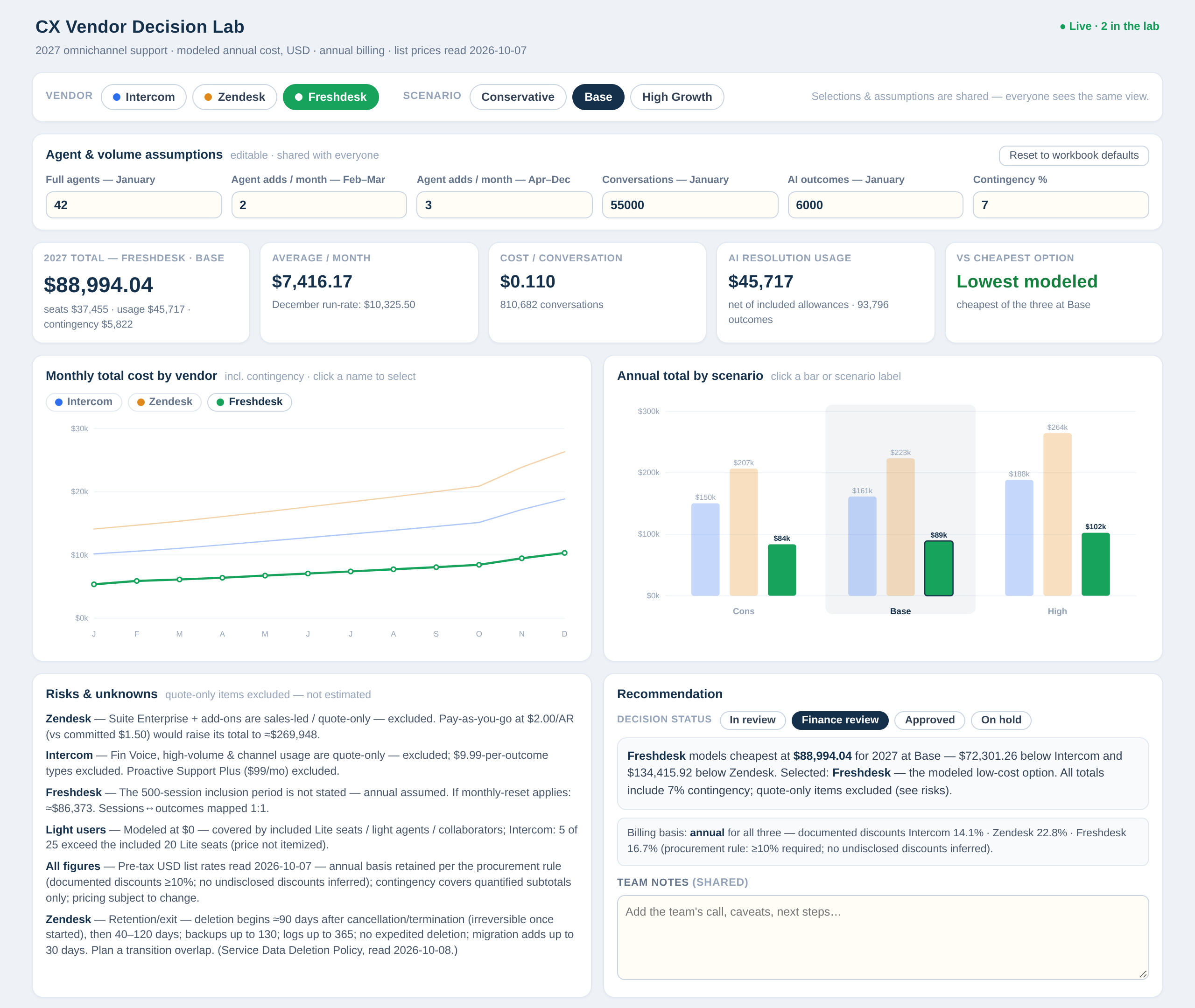Image resolution: width=1195 pixels, height=1008 pixels.
Task: Switch scenario to Conservative
Action: (x=517, y=97)
